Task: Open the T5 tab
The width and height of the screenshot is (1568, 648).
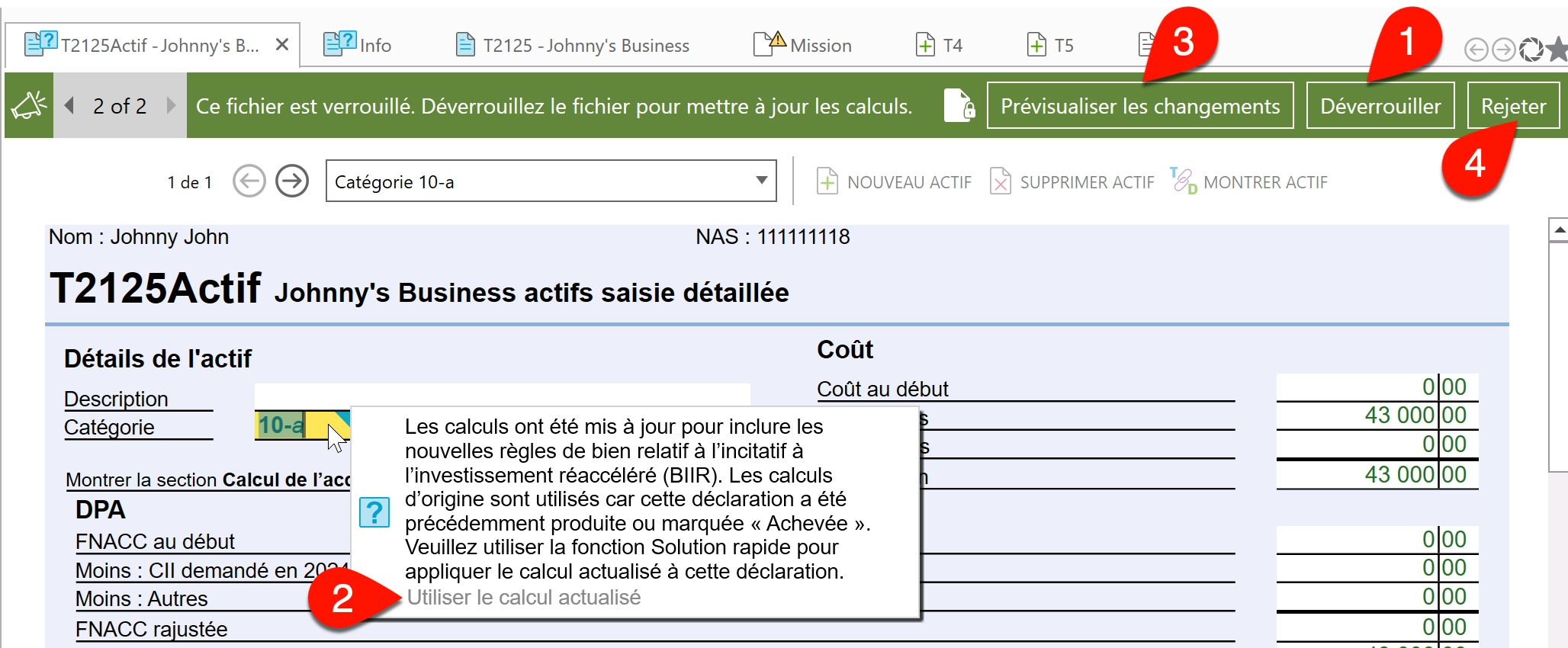Action: [x=1050, y=45]
